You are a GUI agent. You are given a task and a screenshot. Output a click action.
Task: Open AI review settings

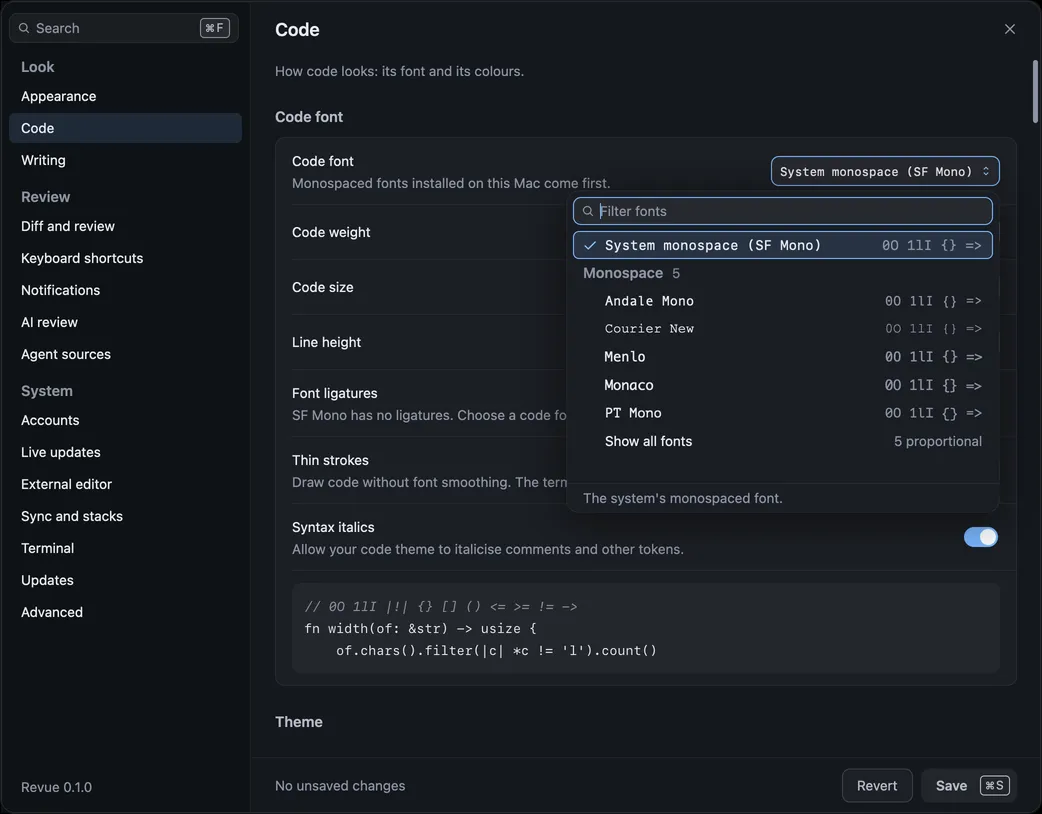click(x=125, y=322)
